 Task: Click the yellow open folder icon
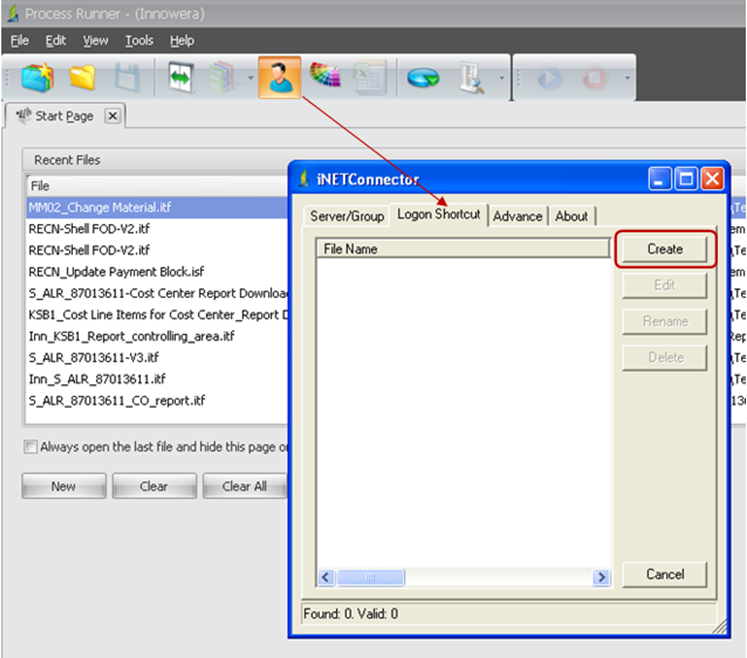pos(82,77)
